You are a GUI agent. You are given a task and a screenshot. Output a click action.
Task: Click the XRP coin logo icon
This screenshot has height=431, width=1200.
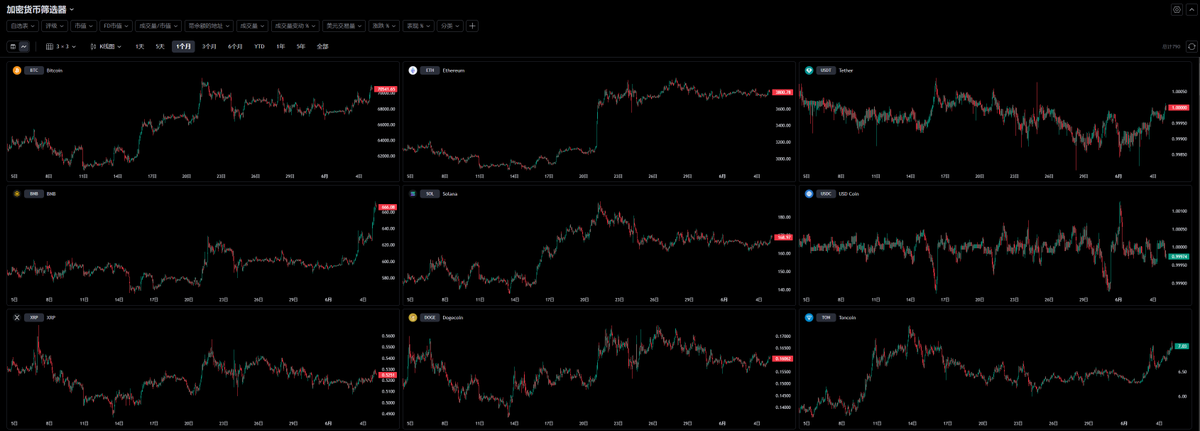tap(16, 317)
